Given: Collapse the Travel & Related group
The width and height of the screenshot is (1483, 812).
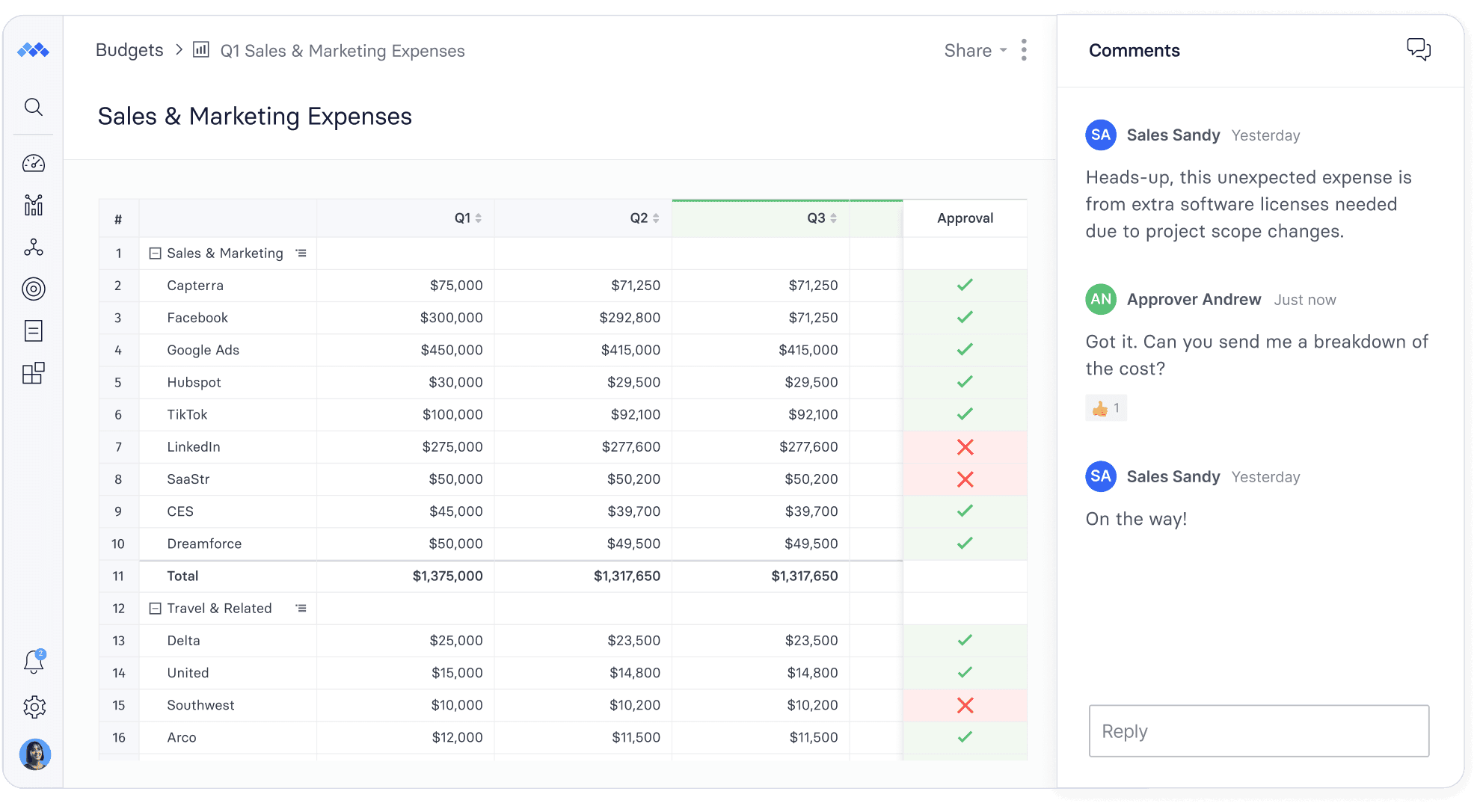Looking at the screenshot, I should [x=155, y=608].
